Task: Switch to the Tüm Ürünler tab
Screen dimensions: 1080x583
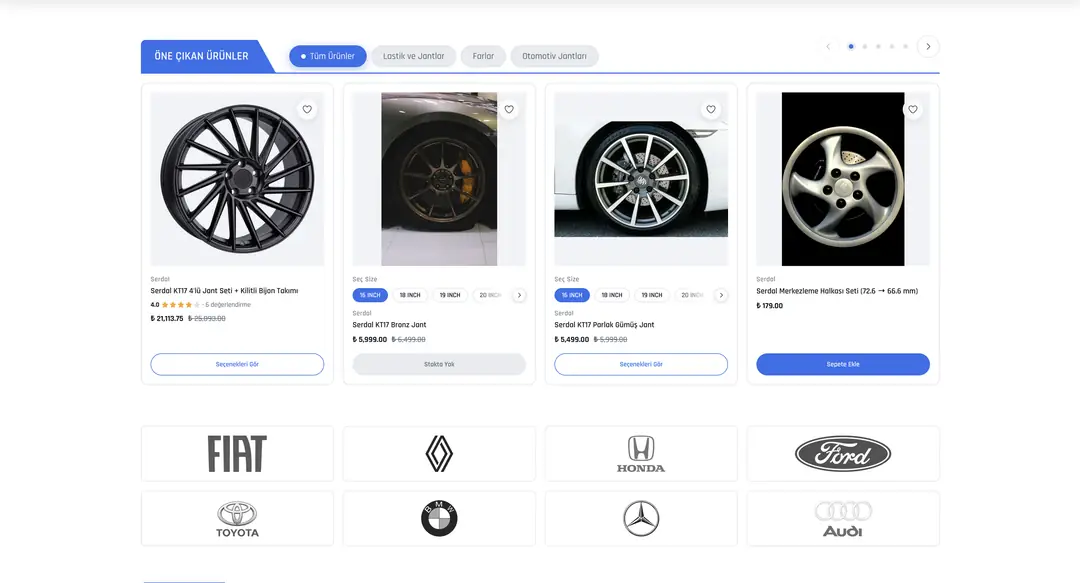Action: 328,56
